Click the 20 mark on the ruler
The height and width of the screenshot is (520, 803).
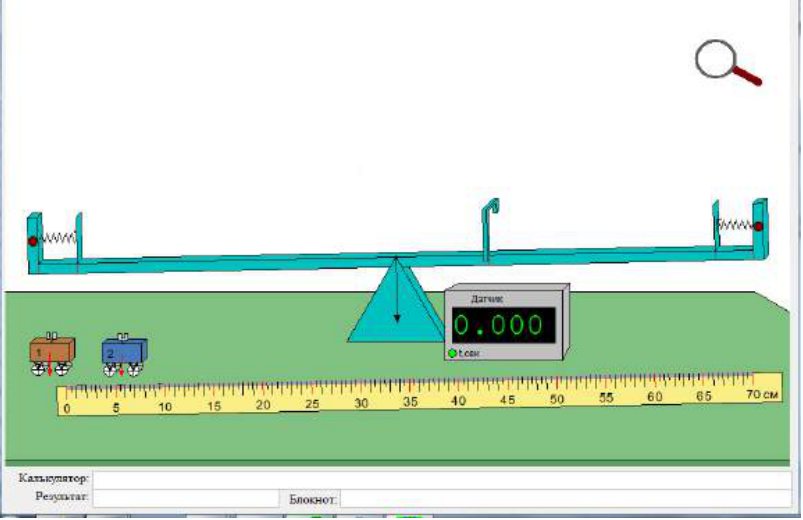pos(263,405)
